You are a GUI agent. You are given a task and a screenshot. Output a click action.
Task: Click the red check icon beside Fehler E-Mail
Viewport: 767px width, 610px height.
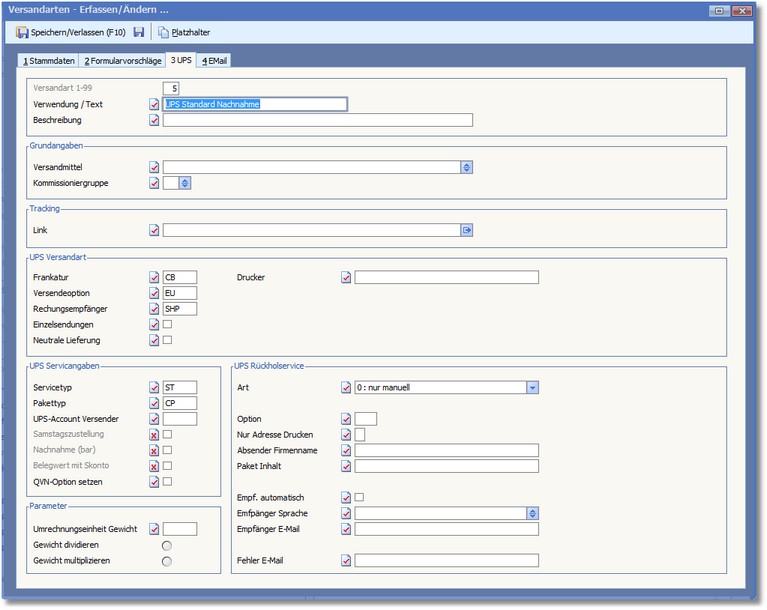[346, 561]
